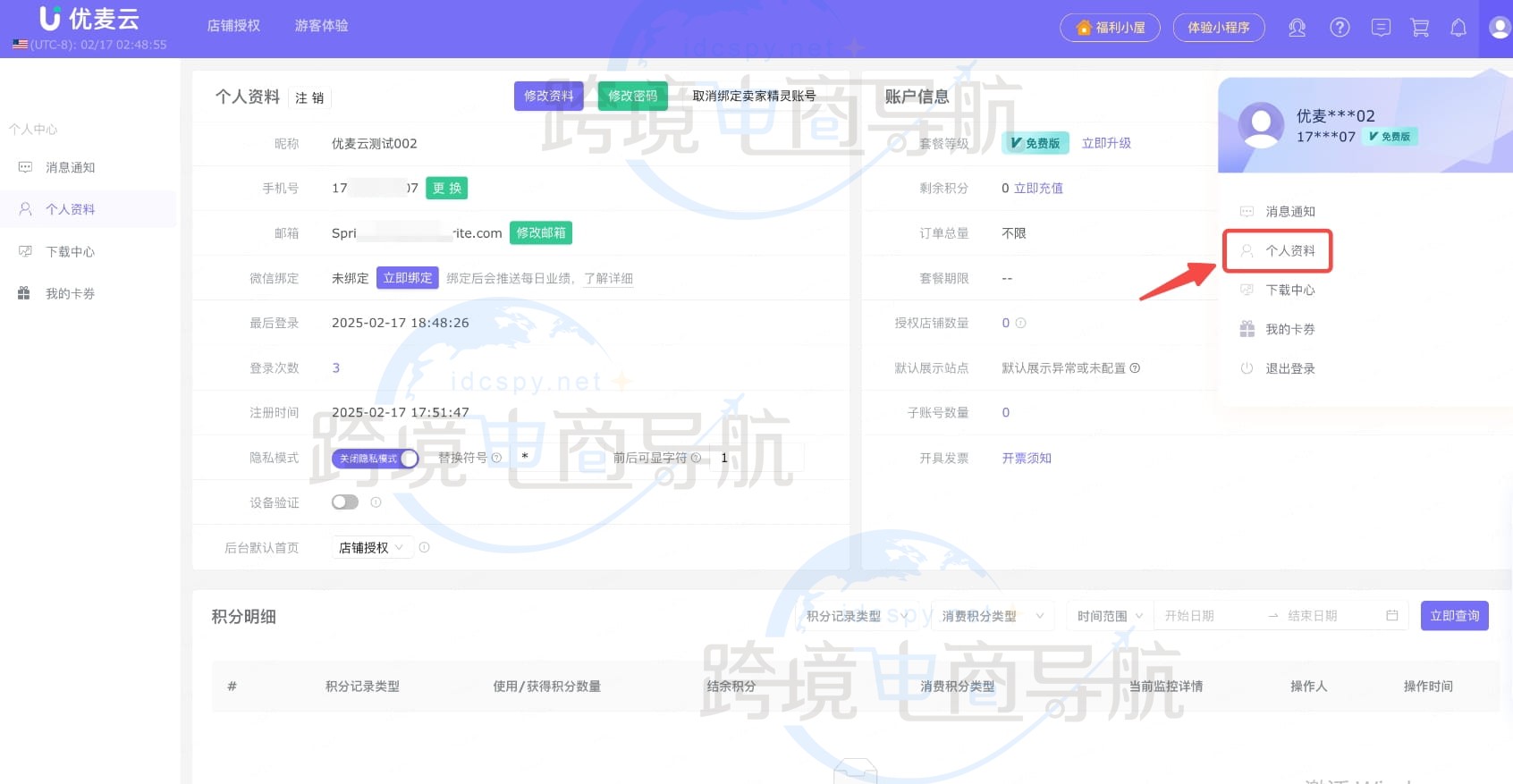Click the 修改密码 button

632,96
